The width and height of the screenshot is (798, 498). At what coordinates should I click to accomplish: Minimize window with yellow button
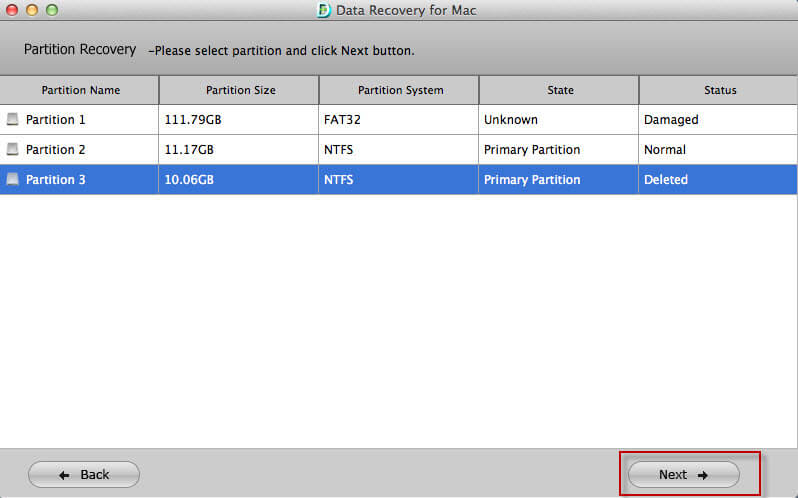click(32, 10)
